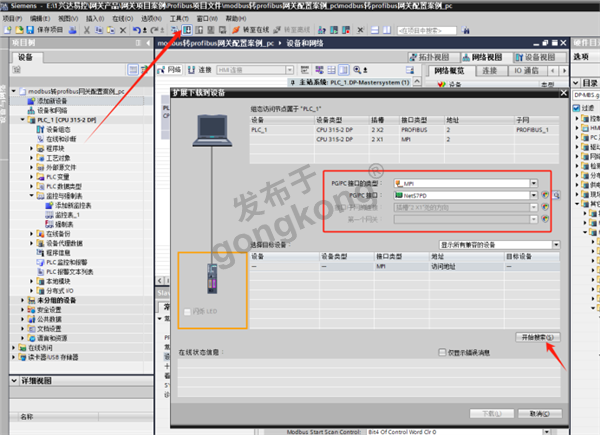Click the project search binoculars icon
The image size is (600, 435).
465,30
